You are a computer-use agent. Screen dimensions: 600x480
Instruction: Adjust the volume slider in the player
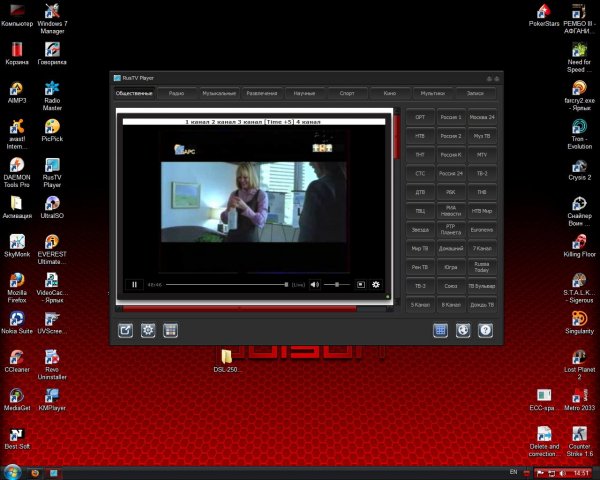[x=337, y=284]
